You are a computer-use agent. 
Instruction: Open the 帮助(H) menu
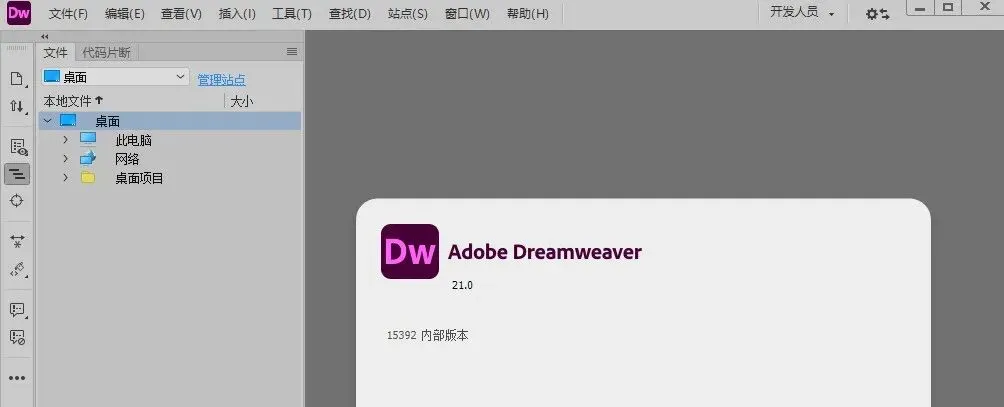(x=528, y=14)
